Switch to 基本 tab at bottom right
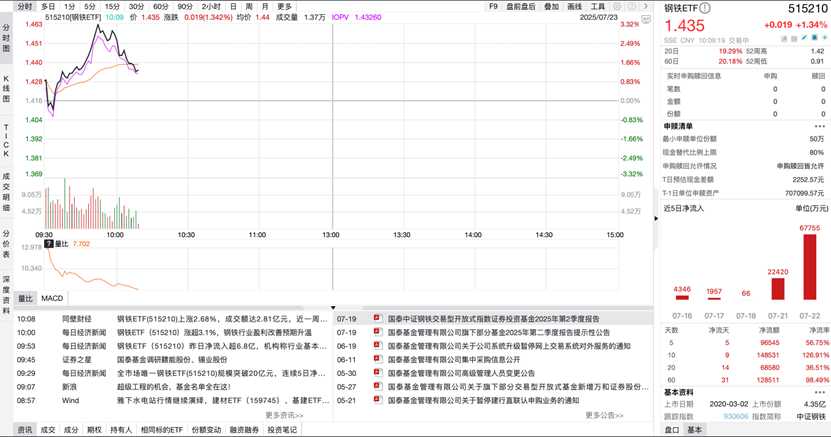Image resolution: width=831 pixels, height=437 pixels. [694, 430]
